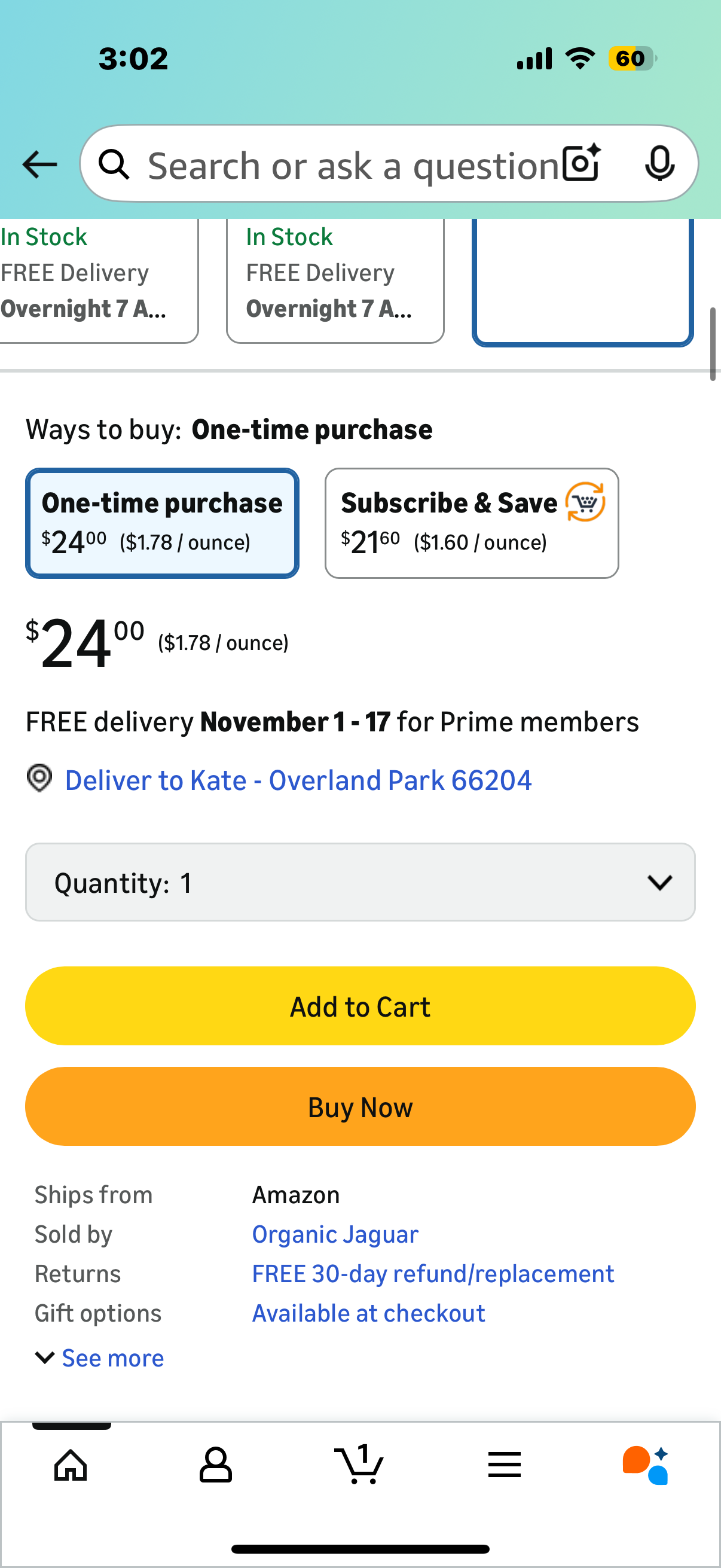
Task: Select Subscribe & Save option
Action: click(x=472, y=523)
